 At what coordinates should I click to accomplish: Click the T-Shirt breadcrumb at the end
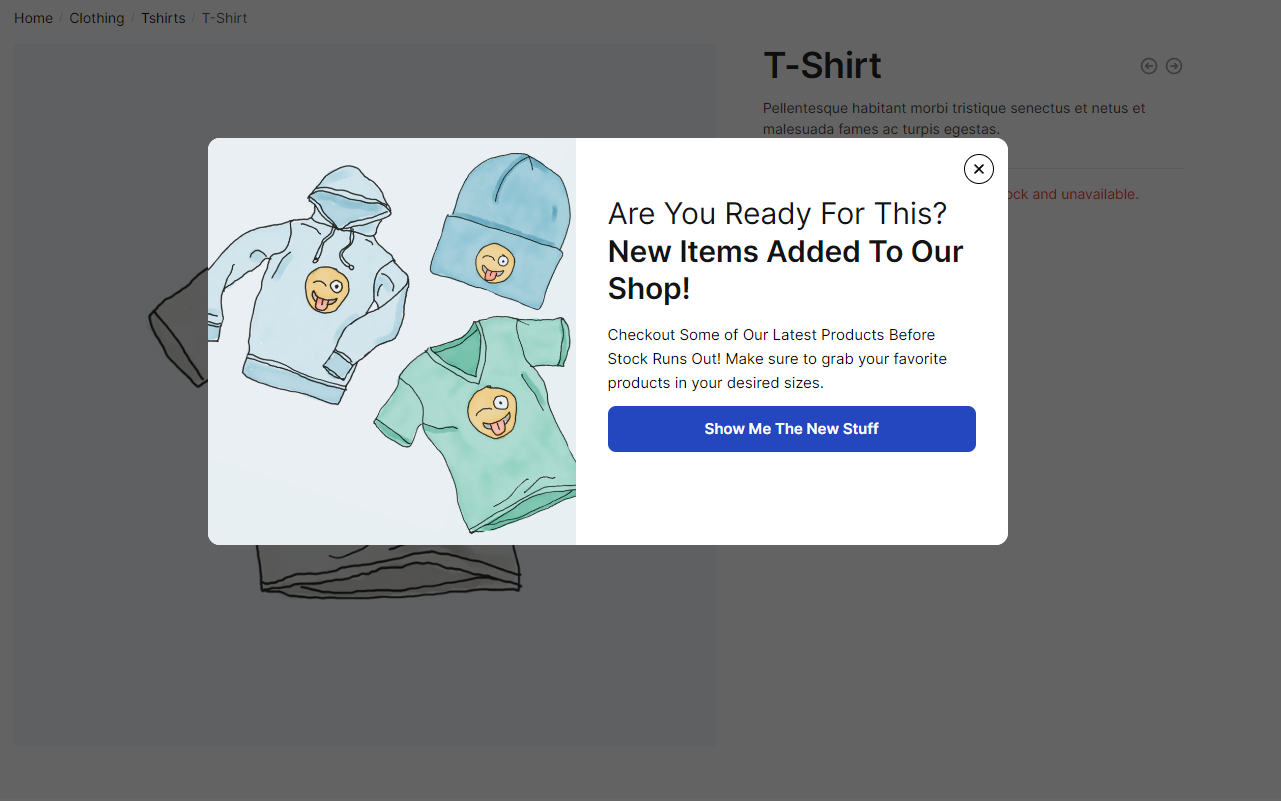coord(225,18)
